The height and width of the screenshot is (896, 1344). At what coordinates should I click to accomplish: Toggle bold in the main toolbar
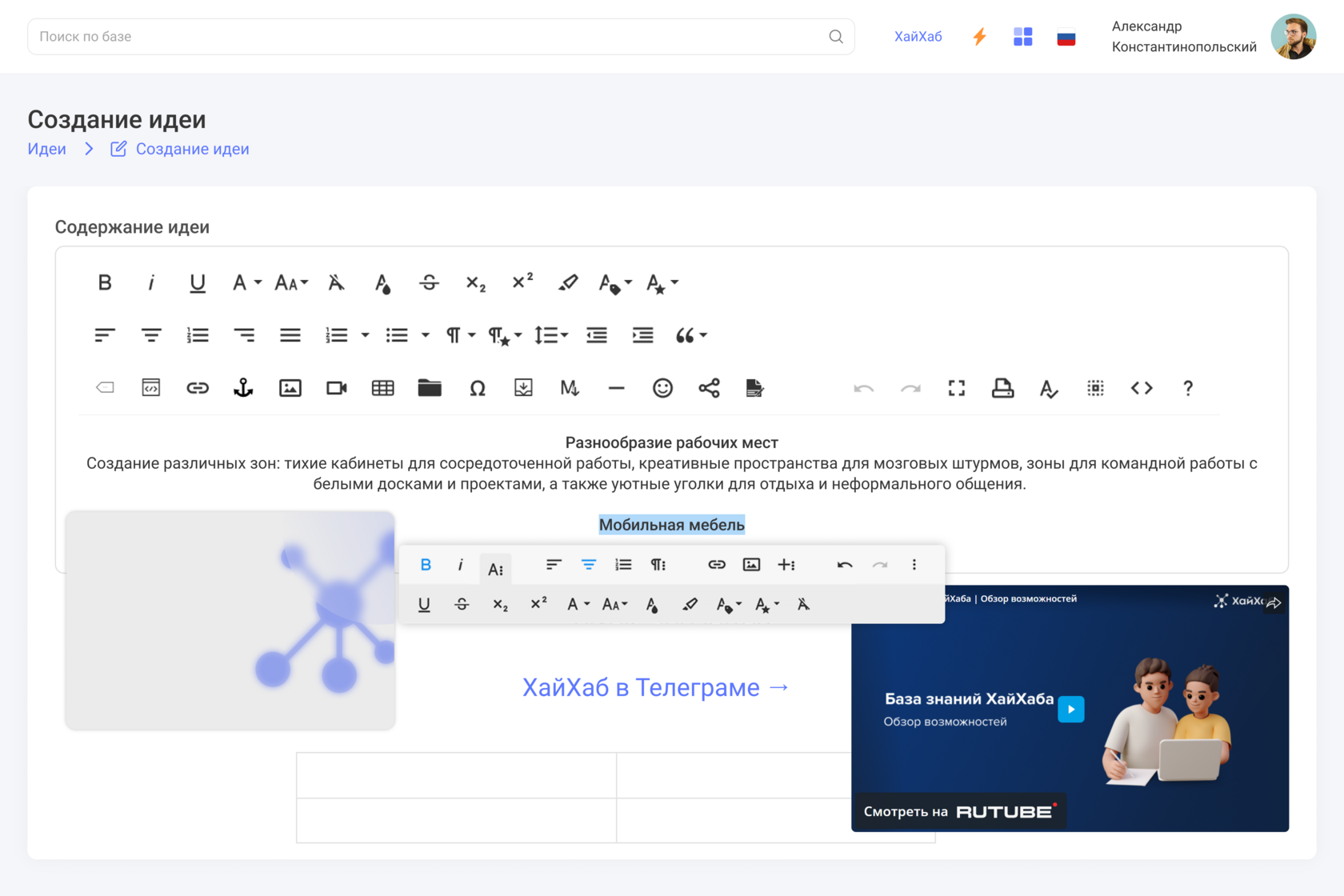105,282
